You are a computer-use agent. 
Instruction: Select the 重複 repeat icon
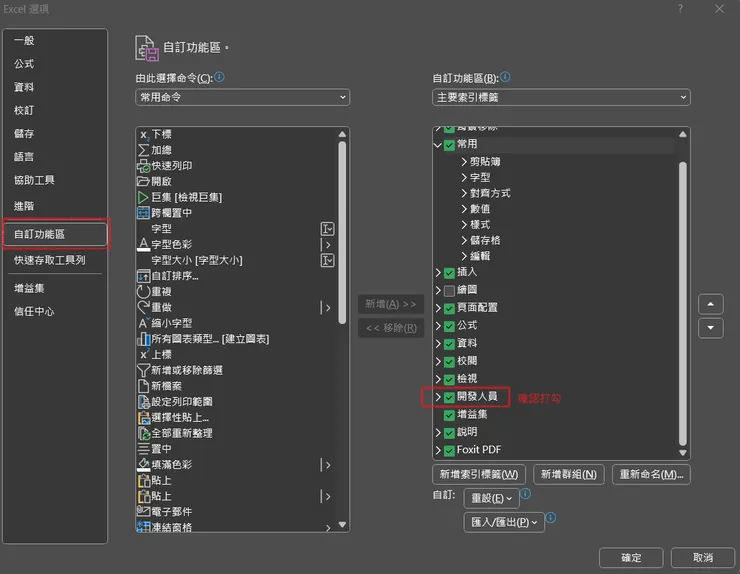pyautogui.click(x=143, y=292)
